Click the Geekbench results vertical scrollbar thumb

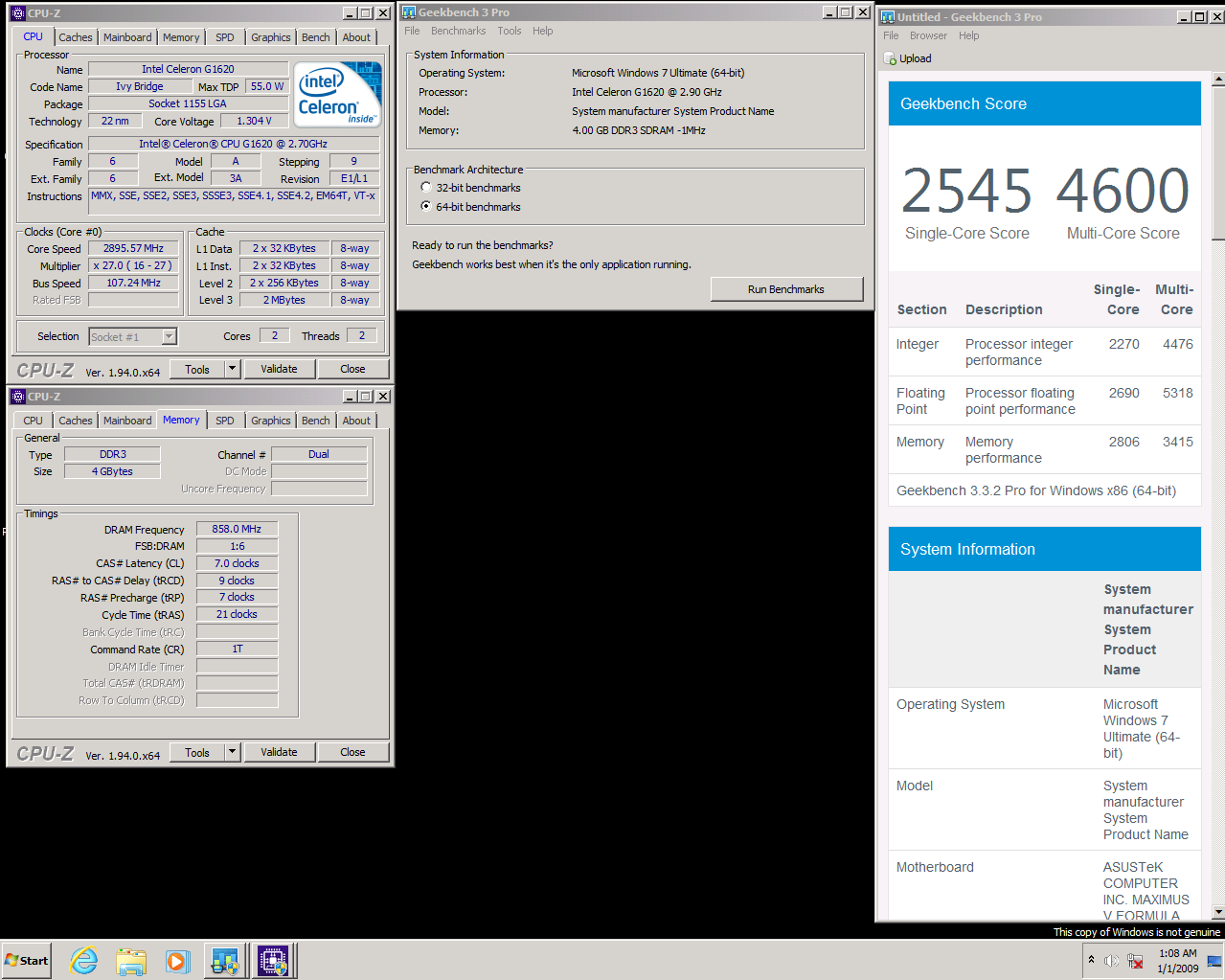(x=1218, y=163)
